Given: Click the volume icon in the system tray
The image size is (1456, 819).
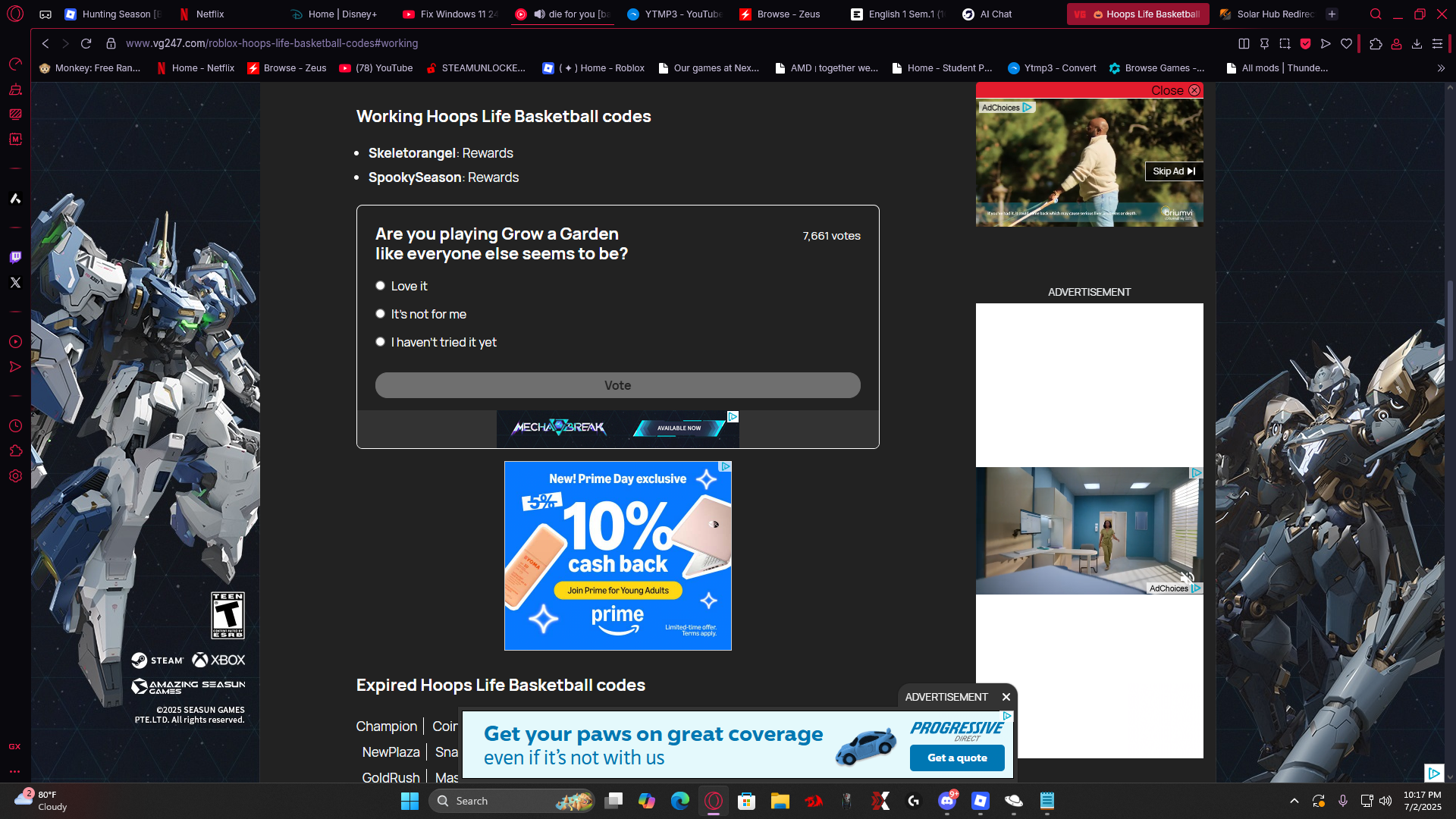Looking at the screenshot, I should 1385,801.
